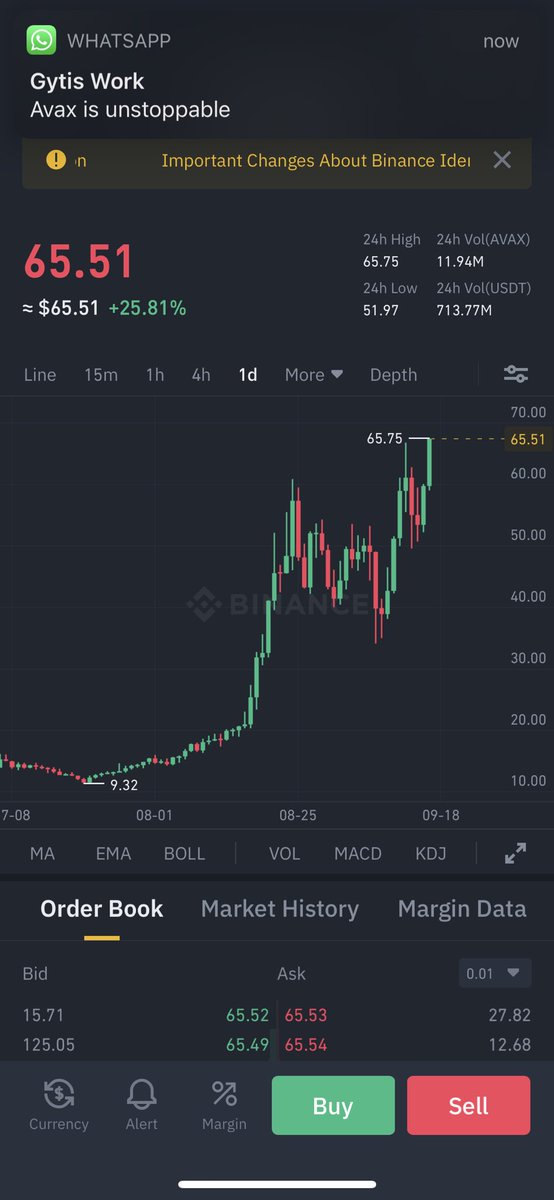Tap the red Sell button
This screenshot has width=554, height=1200.
click(468, 1105)
